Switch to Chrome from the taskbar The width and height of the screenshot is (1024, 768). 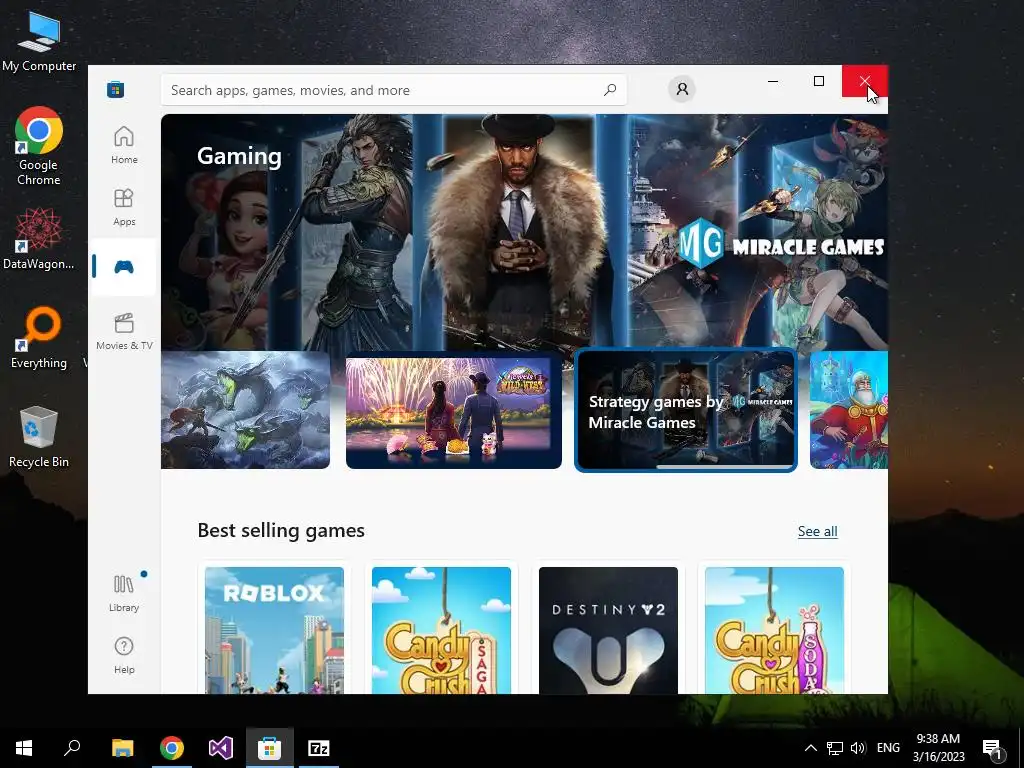[x=172, y=748]
